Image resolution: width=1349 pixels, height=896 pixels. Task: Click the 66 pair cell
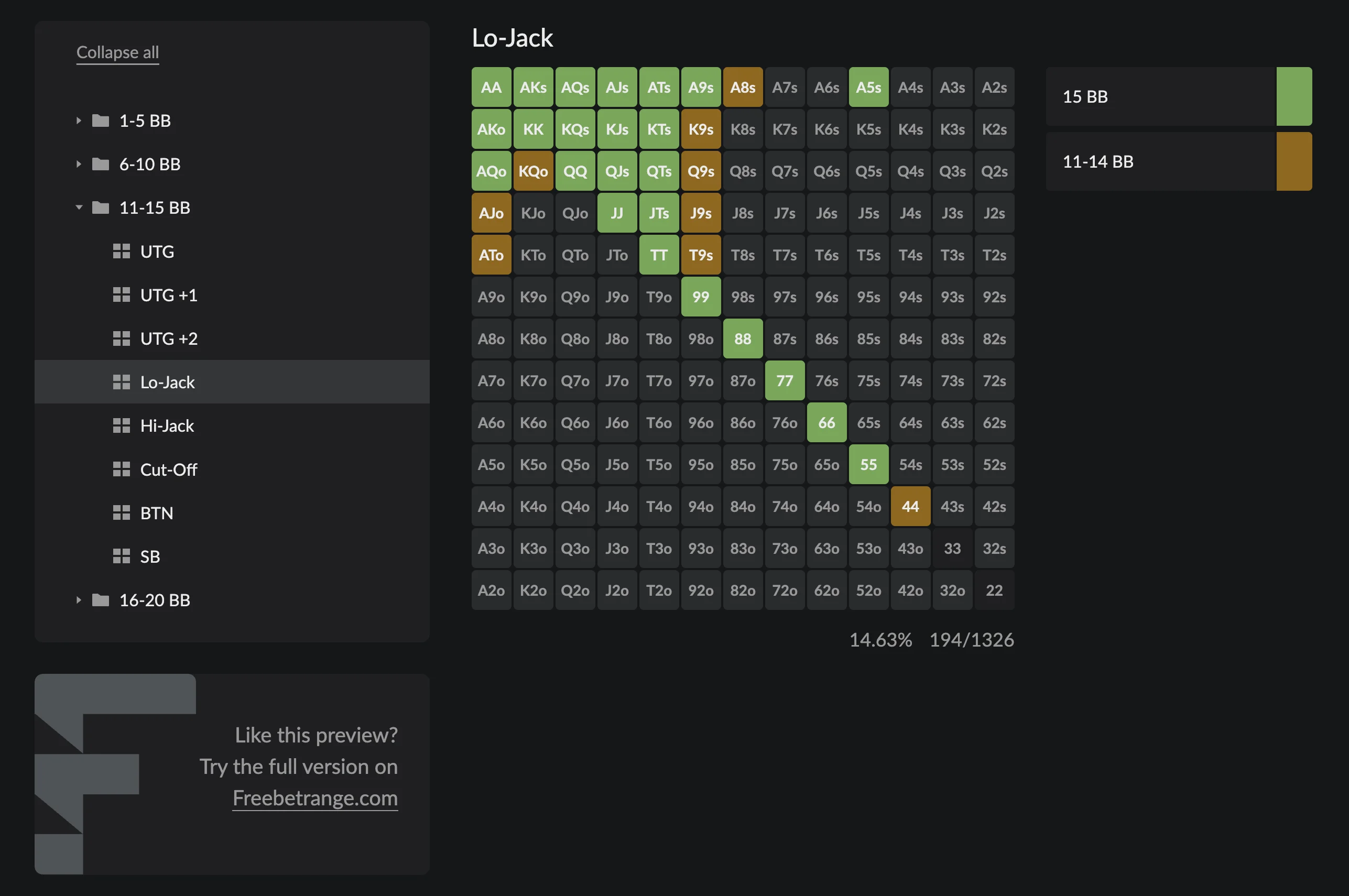point(827,422)
